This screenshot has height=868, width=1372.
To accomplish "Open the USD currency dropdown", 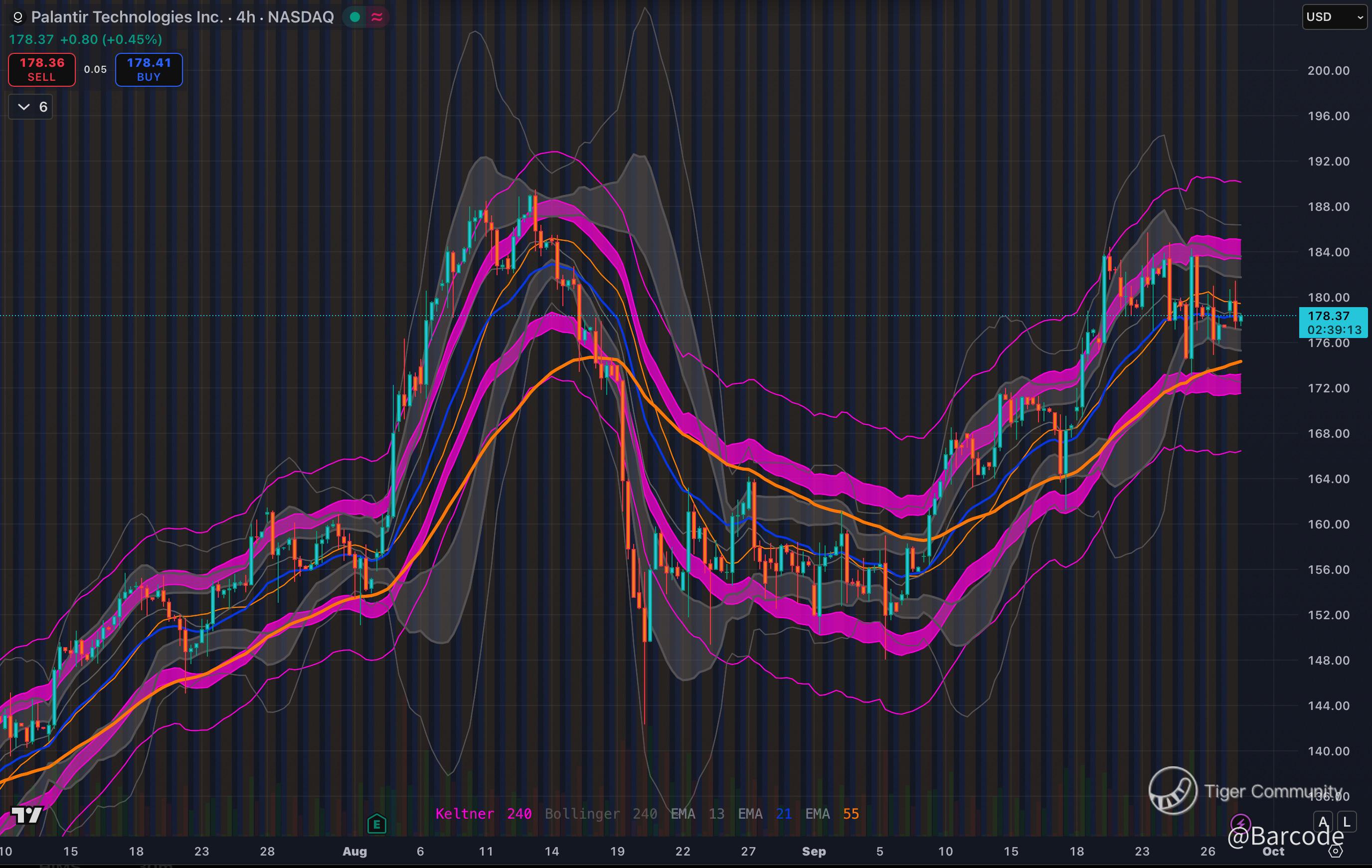I will coord(1334,17).
